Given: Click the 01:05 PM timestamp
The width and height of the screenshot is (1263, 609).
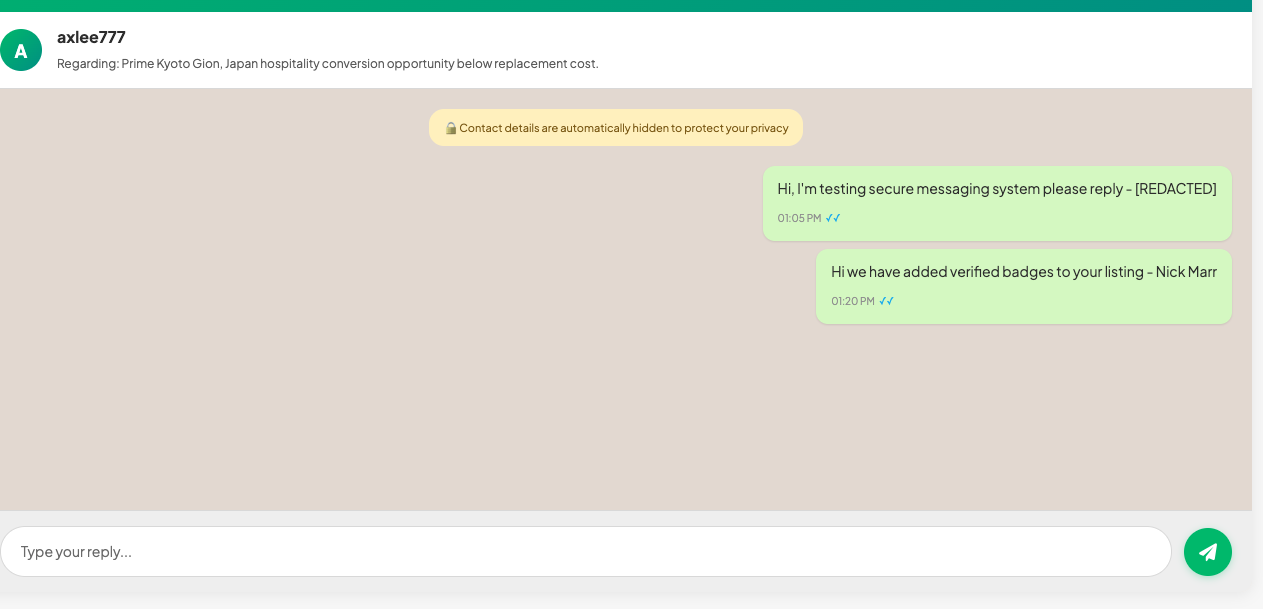Looking at the screenshot, I should 799,218.
